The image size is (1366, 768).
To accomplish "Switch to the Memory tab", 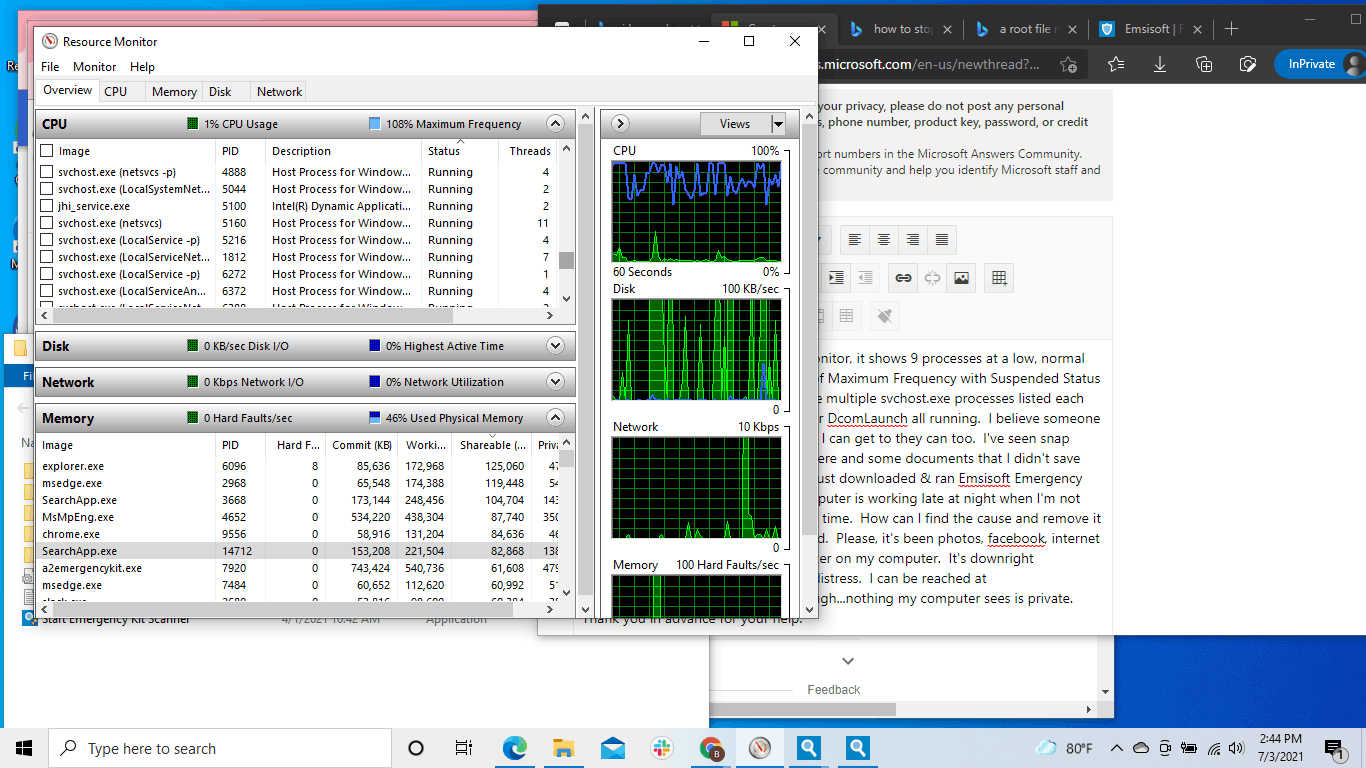I will 174,91.
